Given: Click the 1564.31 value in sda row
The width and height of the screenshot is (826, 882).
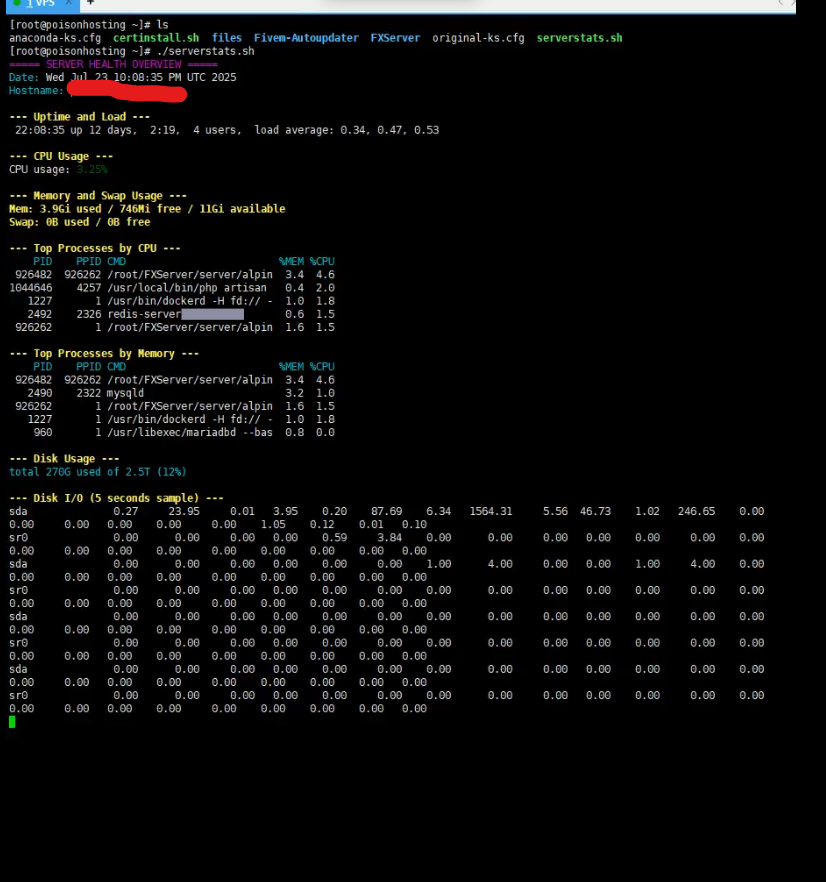Looking at the screenshot, I should (491, 511).
